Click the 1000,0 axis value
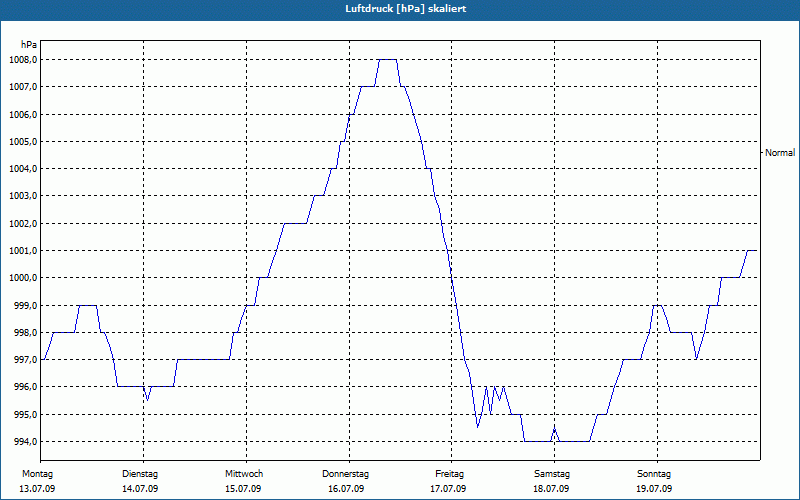 (x=23, y=278)
